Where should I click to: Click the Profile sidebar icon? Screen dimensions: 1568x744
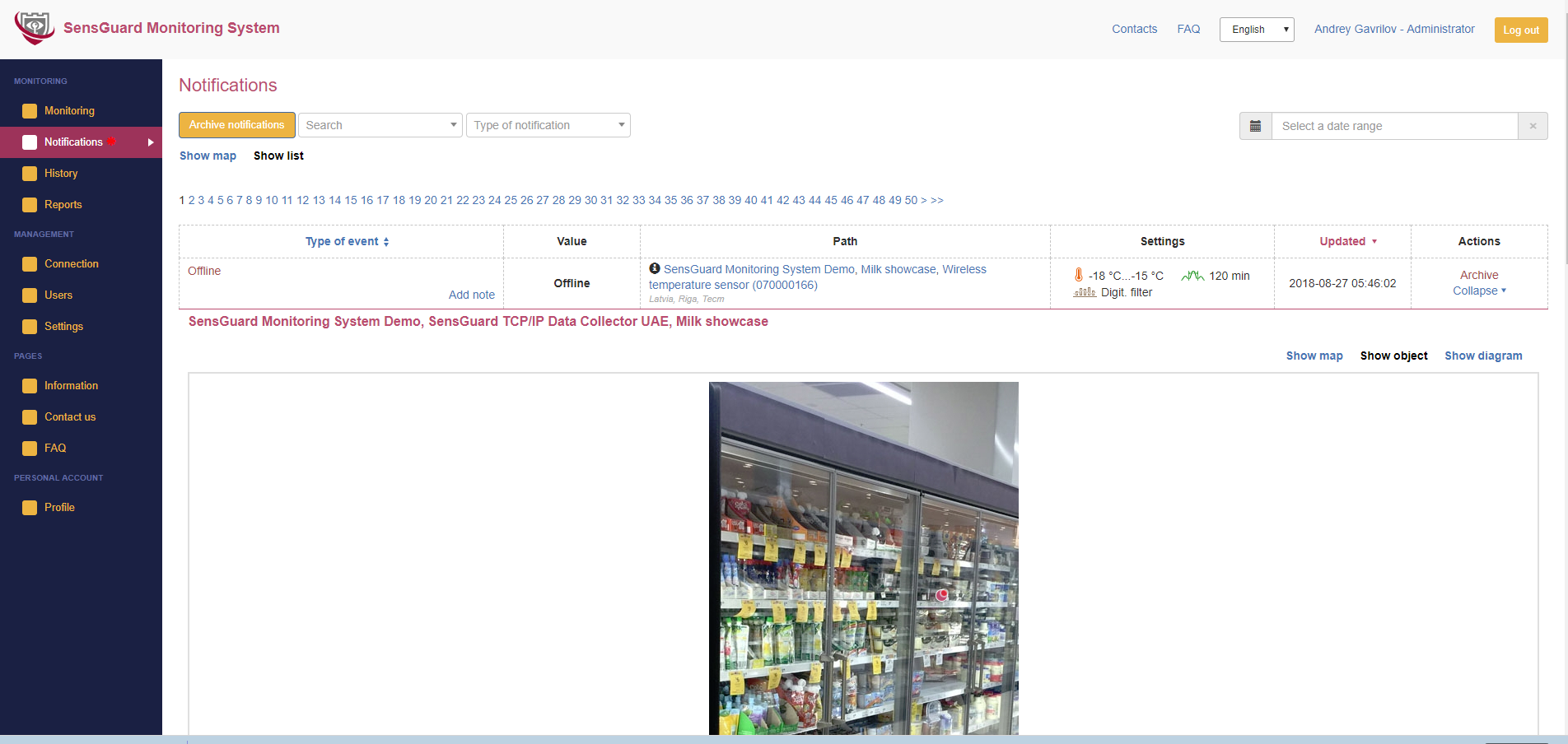pos(30,508)
